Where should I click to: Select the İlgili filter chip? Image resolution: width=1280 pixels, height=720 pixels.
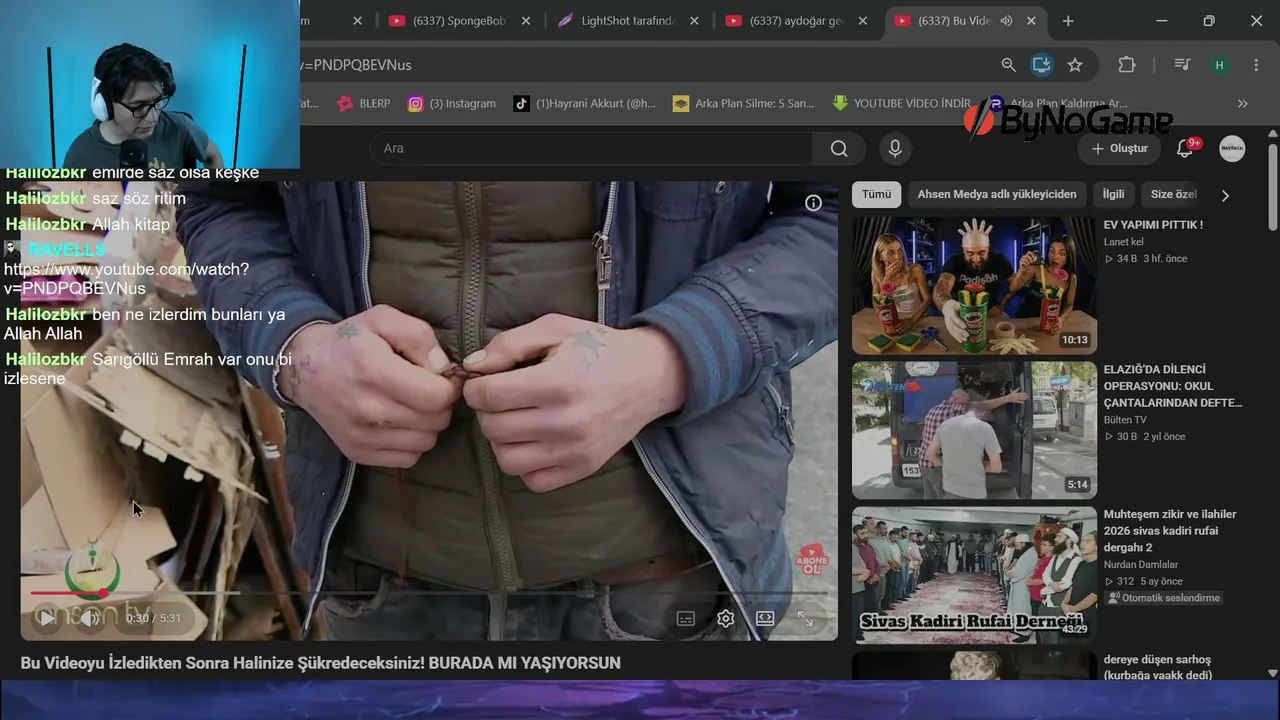(x=1113, y=195)
